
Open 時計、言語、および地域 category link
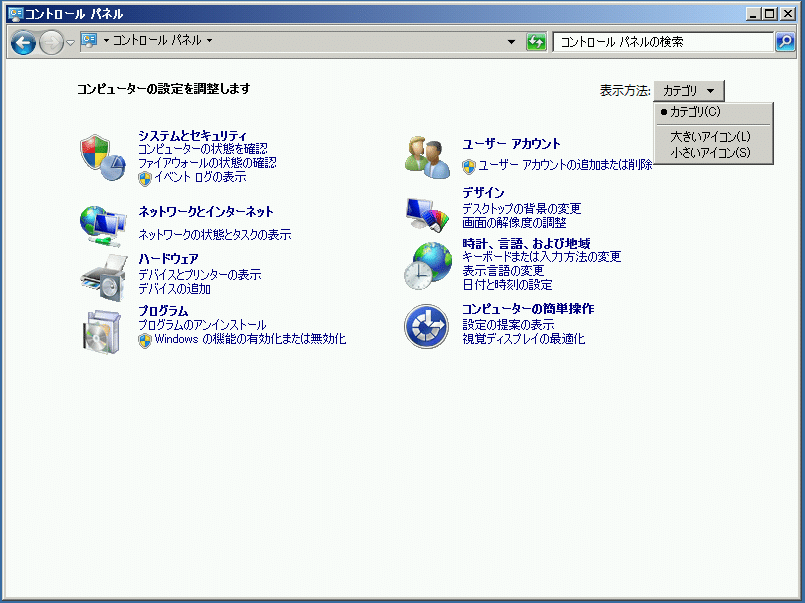coord(527,243)
